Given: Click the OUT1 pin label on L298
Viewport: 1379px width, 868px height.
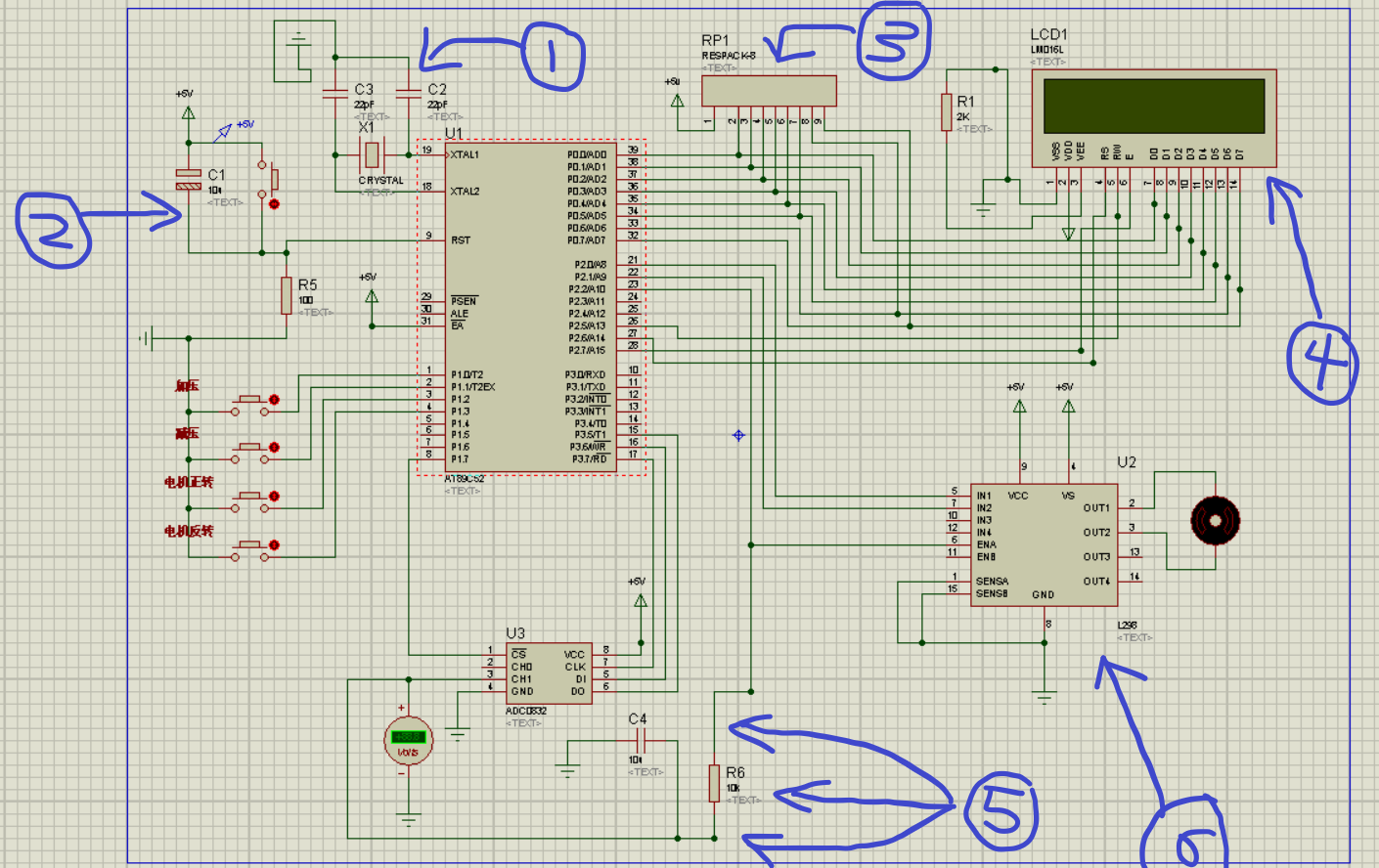Looking at the screenshot, I should click(x=1097, y=508).
